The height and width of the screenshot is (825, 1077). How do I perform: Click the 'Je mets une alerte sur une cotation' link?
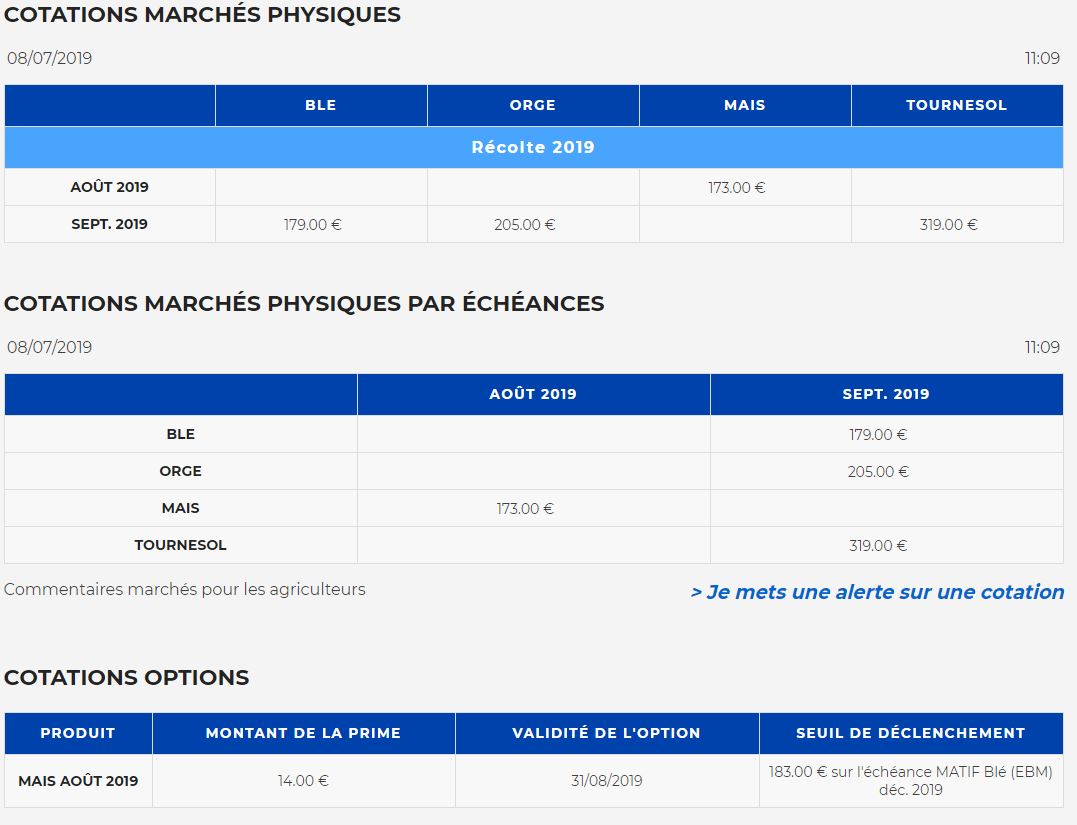tap(877, 592)
